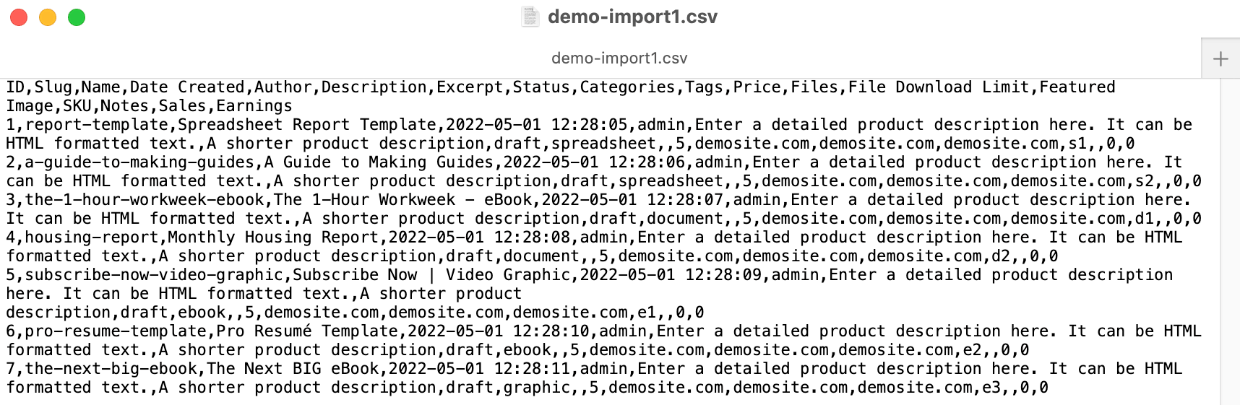
Task: Place cursor in "Spreadsheet Report Template" text
Action: coord(307,125)
